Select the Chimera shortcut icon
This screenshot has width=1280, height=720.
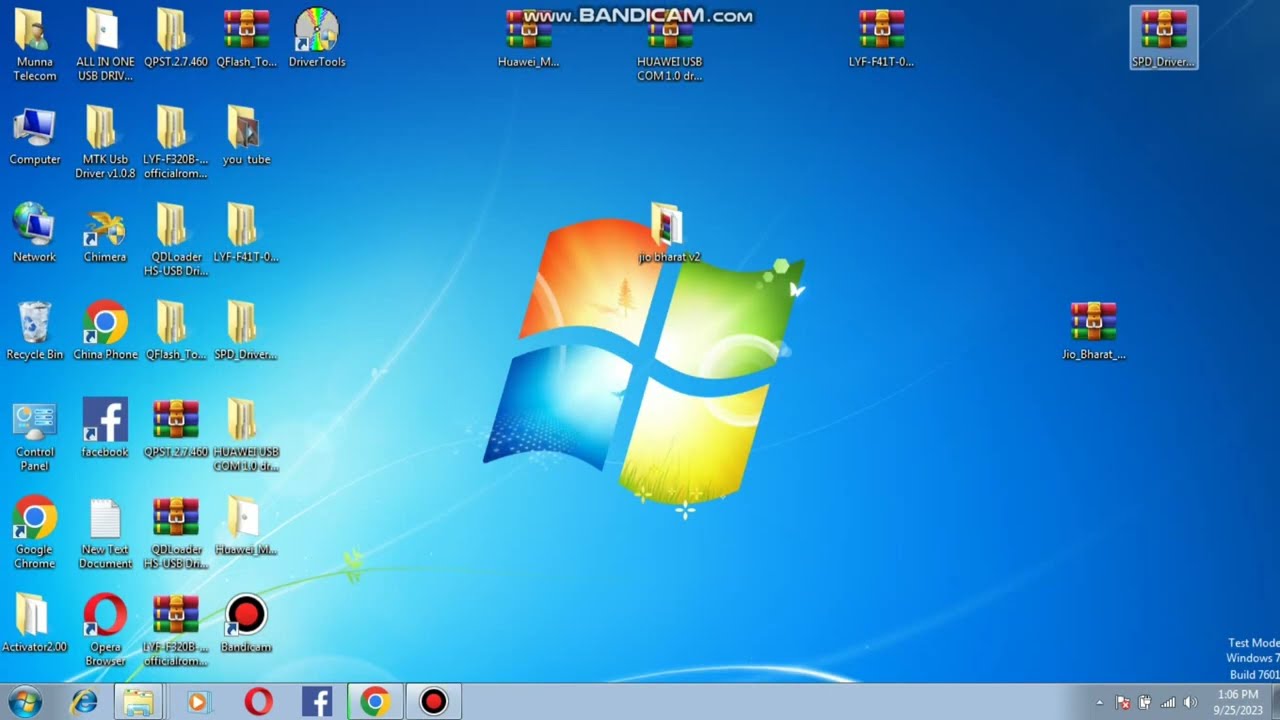pos(105,233)
